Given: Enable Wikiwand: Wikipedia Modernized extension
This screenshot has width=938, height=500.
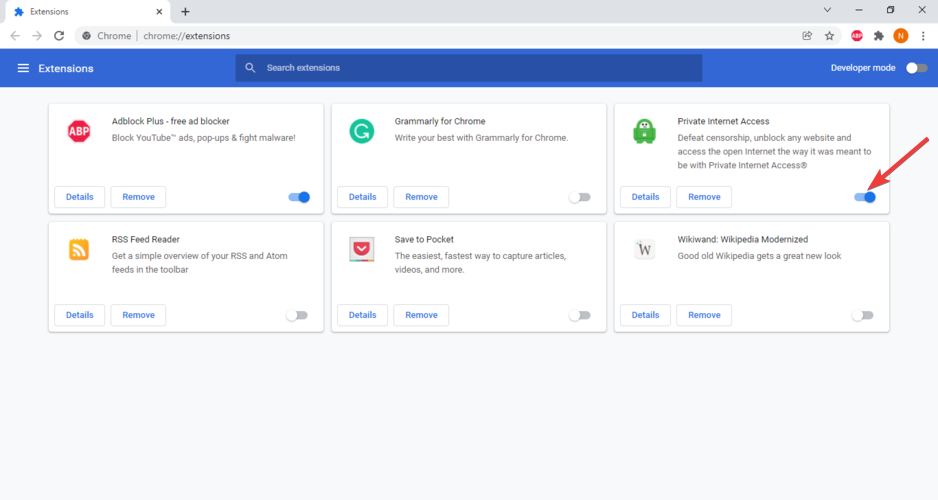Looking at the screenshot, I should pyautogui.click(x=862, y=315).
